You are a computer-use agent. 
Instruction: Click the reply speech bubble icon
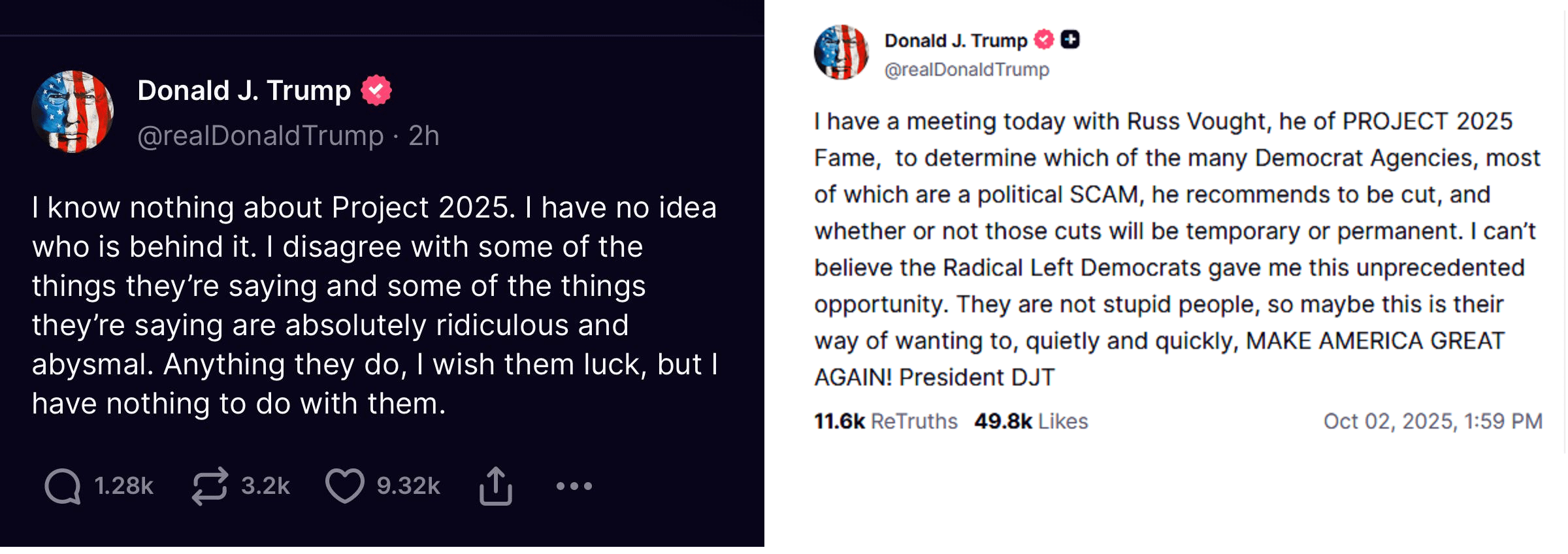pos(63,486)
